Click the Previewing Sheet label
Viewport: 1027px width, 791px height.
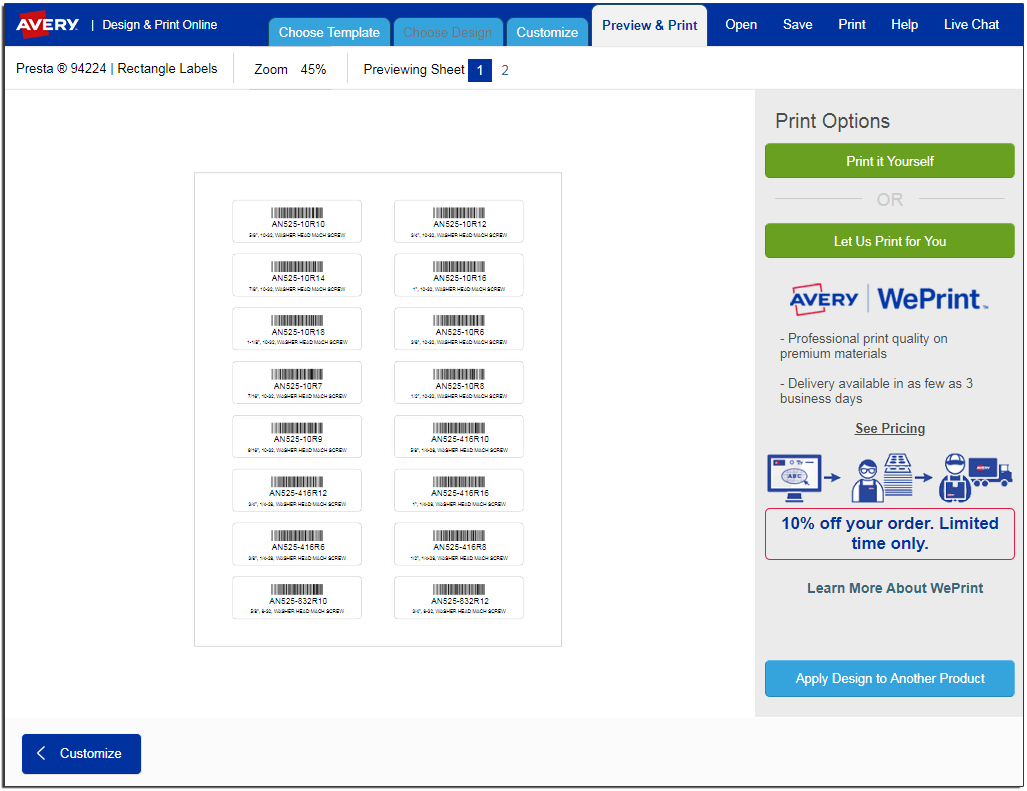[x=414, y=69]
